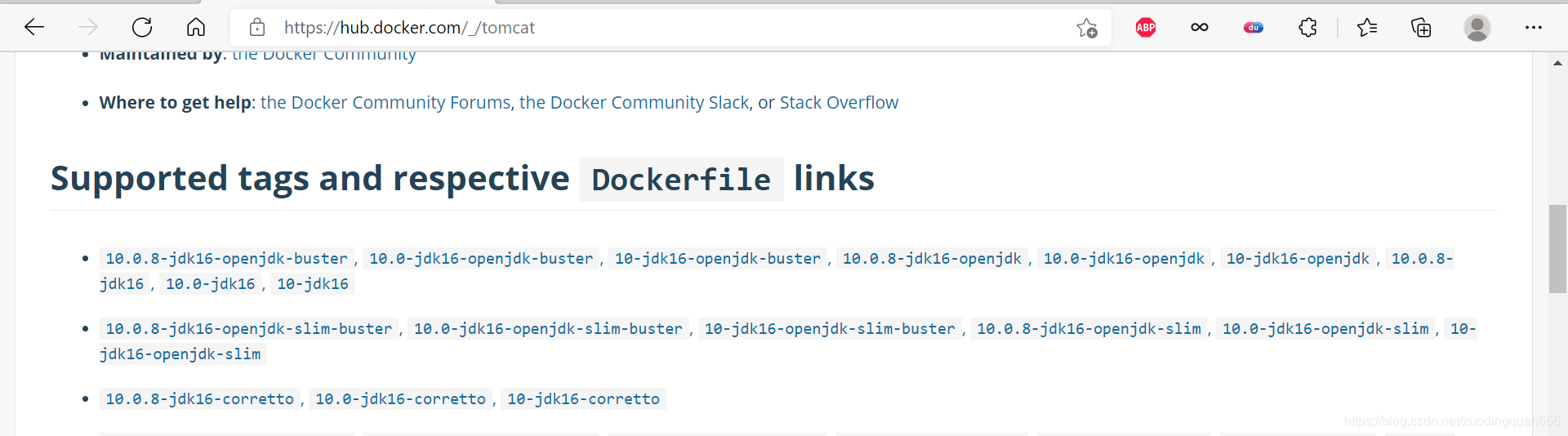Open the Favorites list
The image size is (1568, 436).
pyautogui.click(x=1367, y=28)
